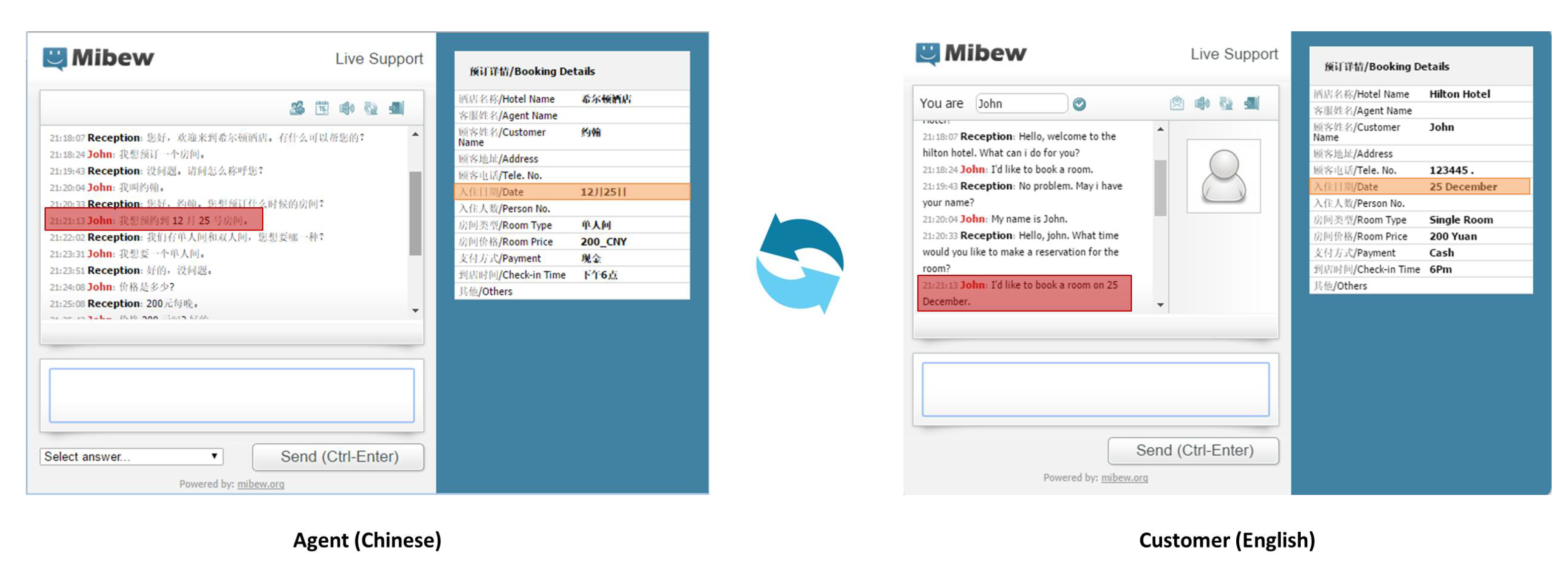Screen dimensions: 1568x564
Task: Toggle sound speaker in customer chat toolbar
Action: point(1201,103)
